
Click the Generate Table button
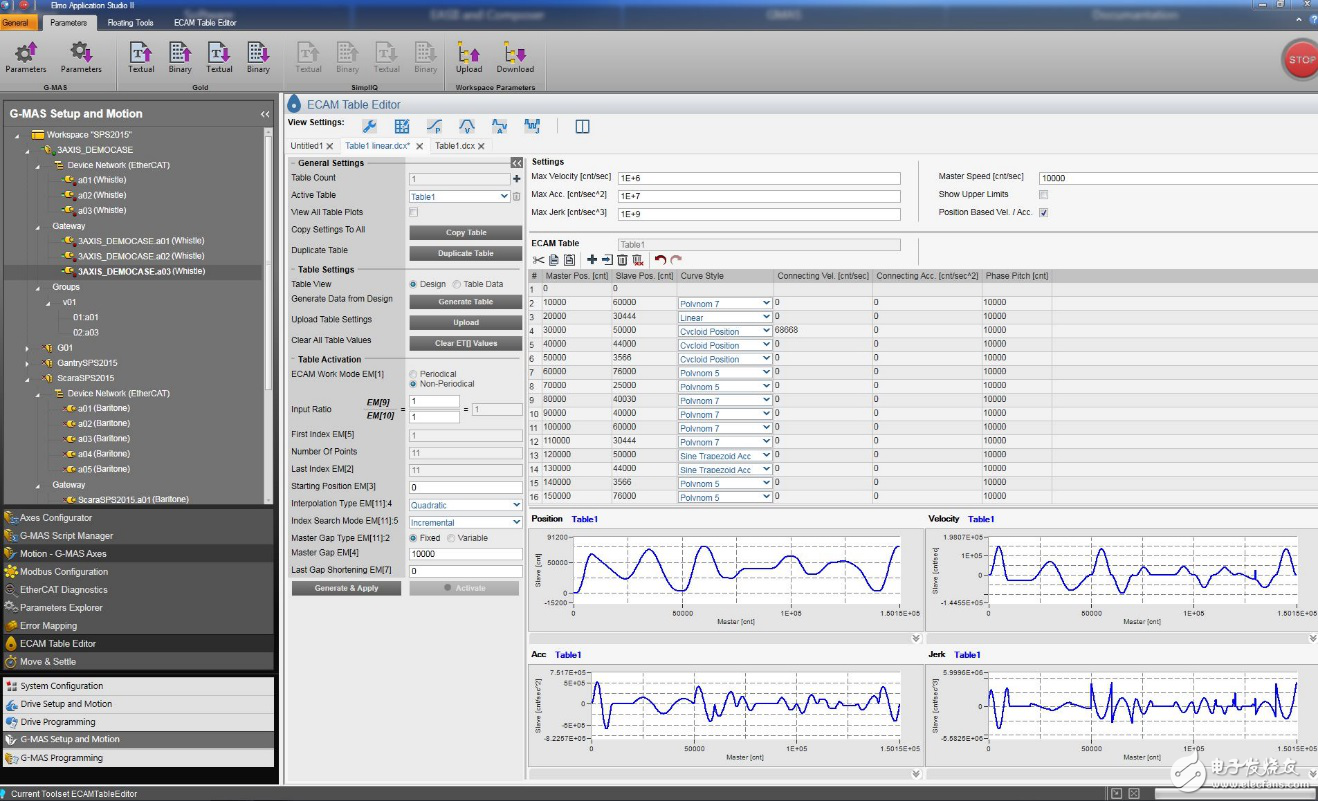coord(465,302)
